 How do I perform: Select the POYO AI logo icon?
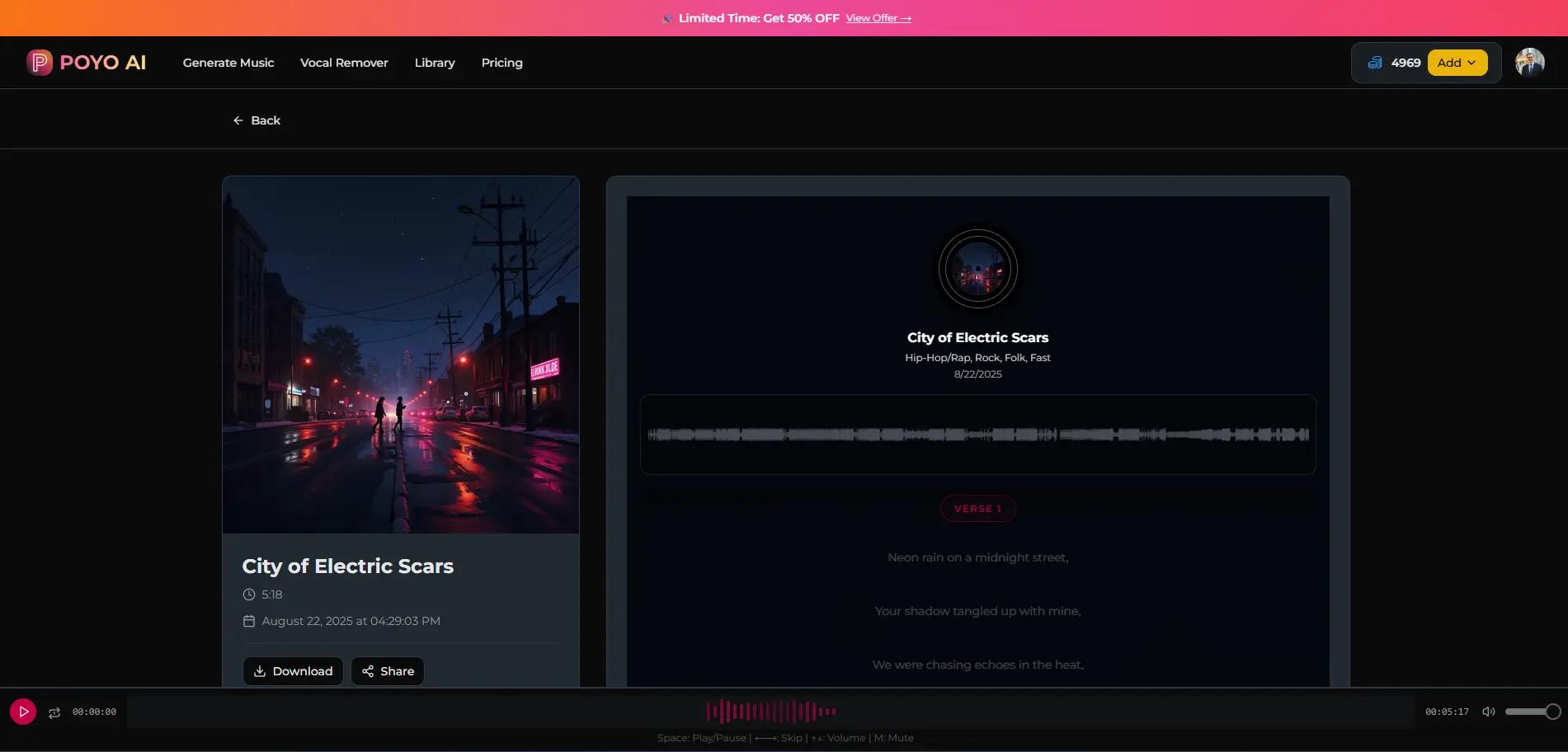click(38, 62)
